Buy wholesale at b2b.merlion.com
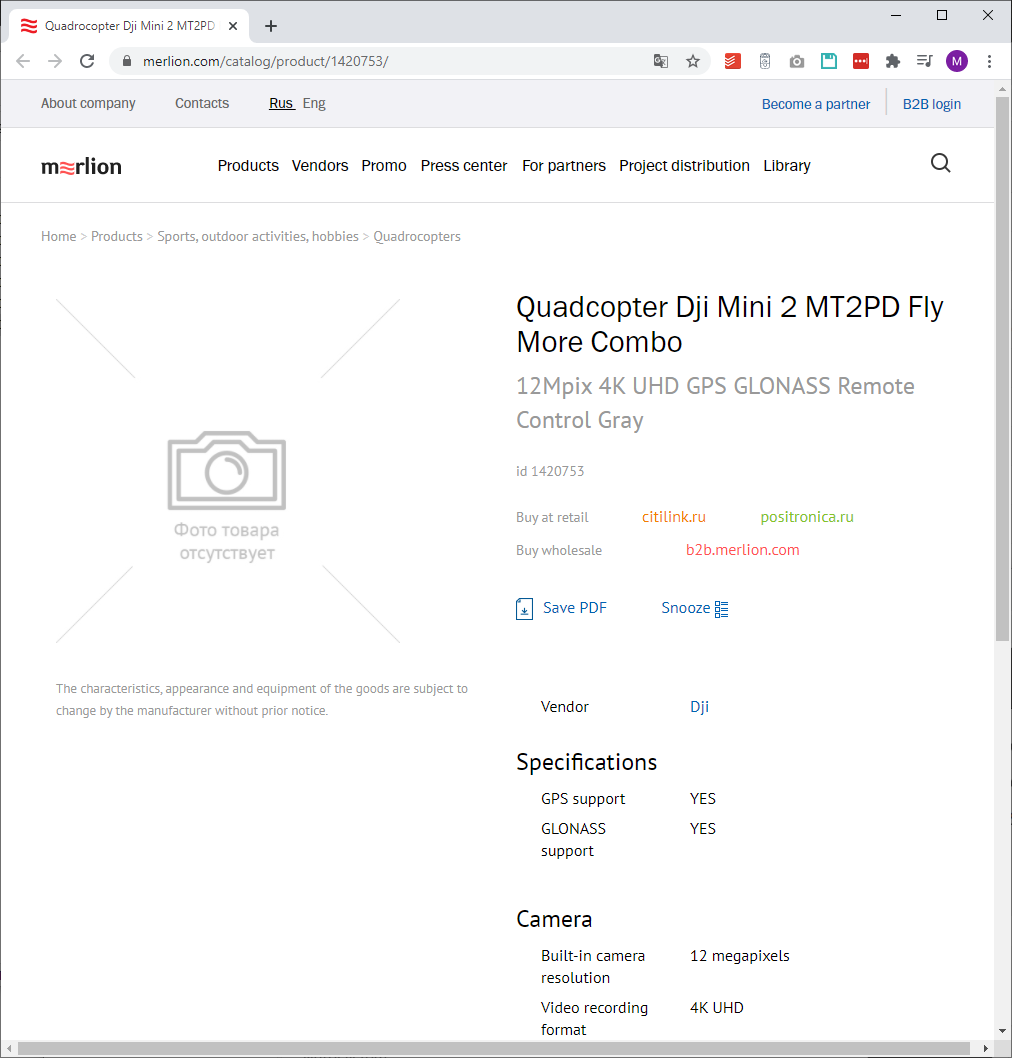Viewport: 1012px width, 1058px height. point(742,551)
